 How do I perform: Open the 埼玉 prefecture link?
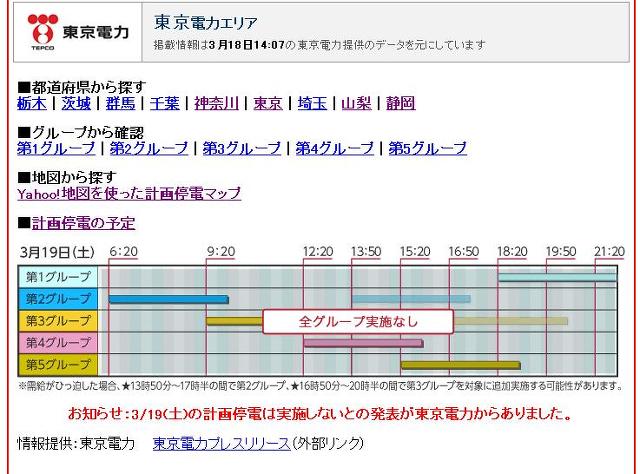click(312, 103)
